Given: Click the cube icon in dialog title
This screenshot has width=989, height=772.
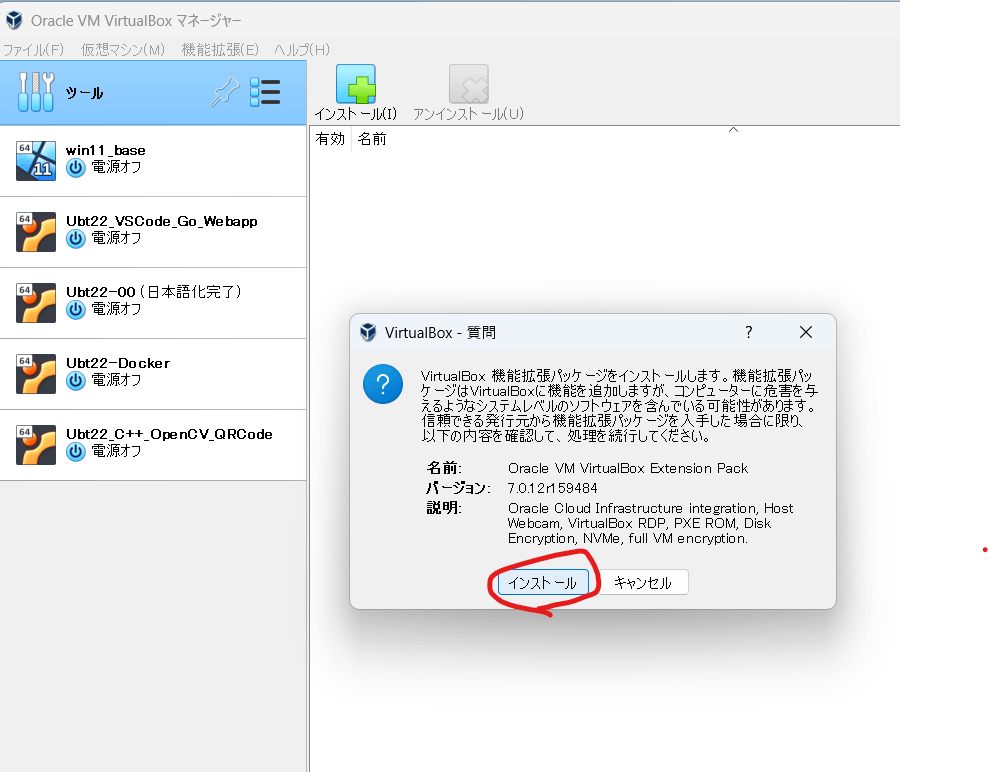Looking at the screenshot, I should tap(368, 332).
